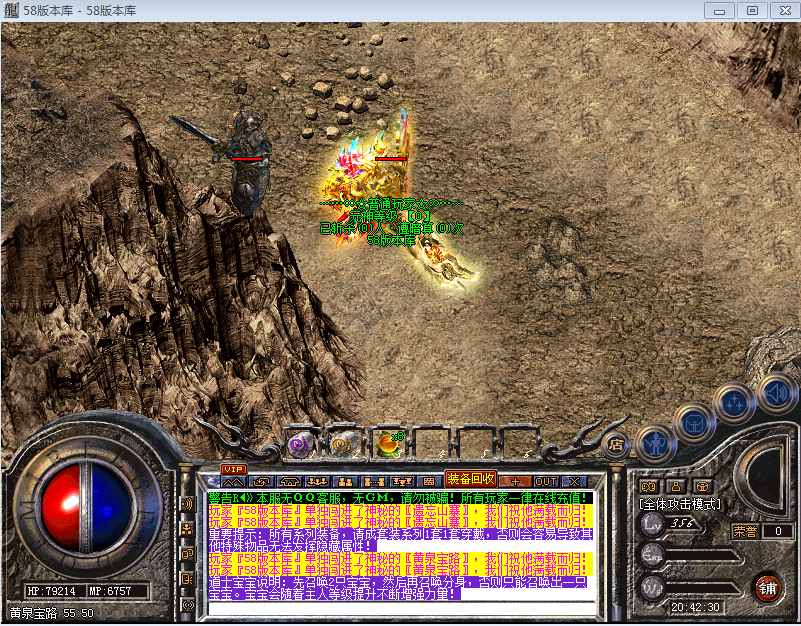Click the telephone-shaped toolbar icon

pyautogui.click(x=290, y=481)
